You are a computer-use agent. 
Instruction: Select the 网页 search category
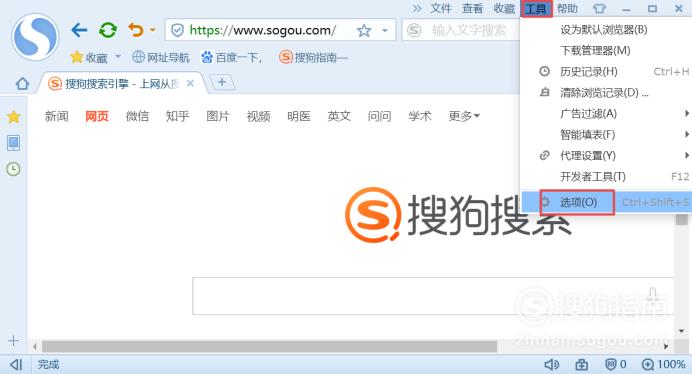pyautogui.click(x=97, y=116)
